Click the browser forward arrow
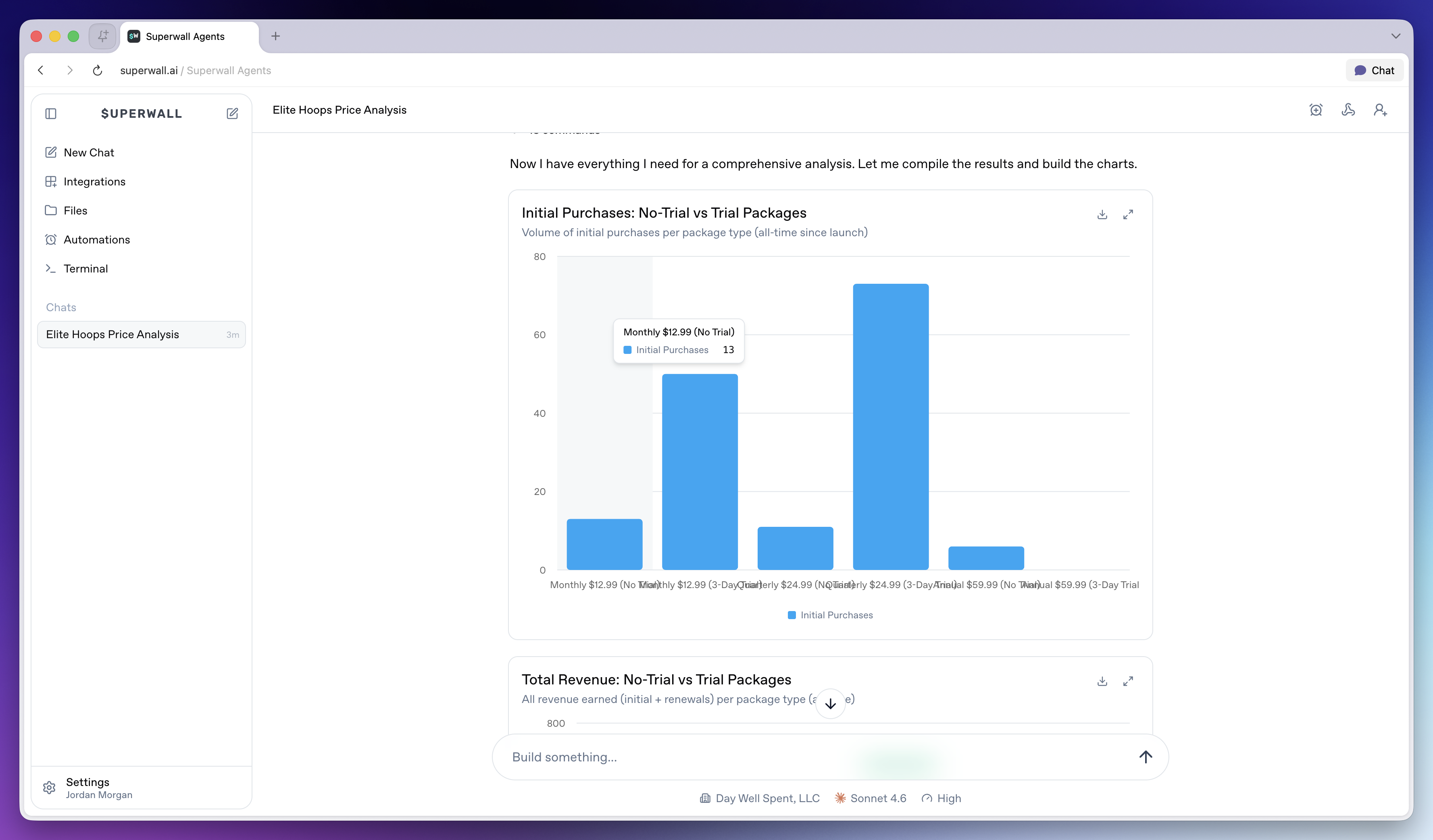Viewport: 1433px width, 840px height. click(69, 71)
